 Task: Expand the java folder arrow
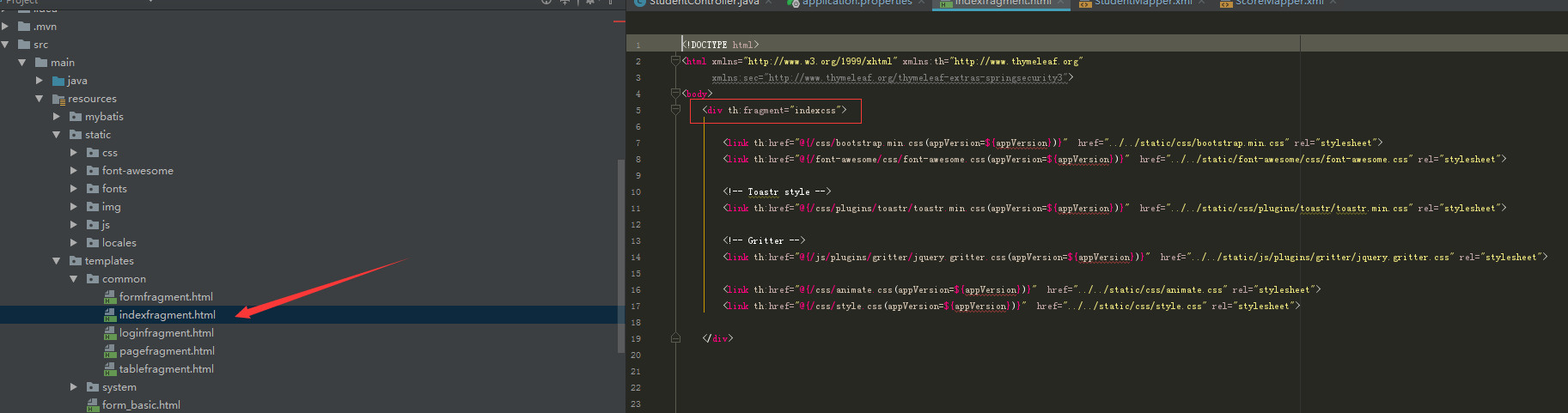point(40,81)
